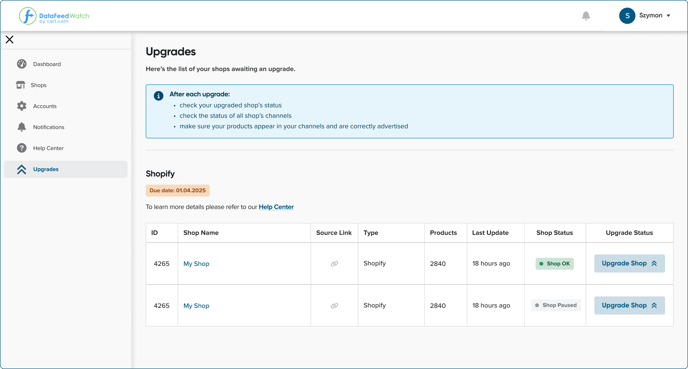Open the notification bell in header

[586, 16]
